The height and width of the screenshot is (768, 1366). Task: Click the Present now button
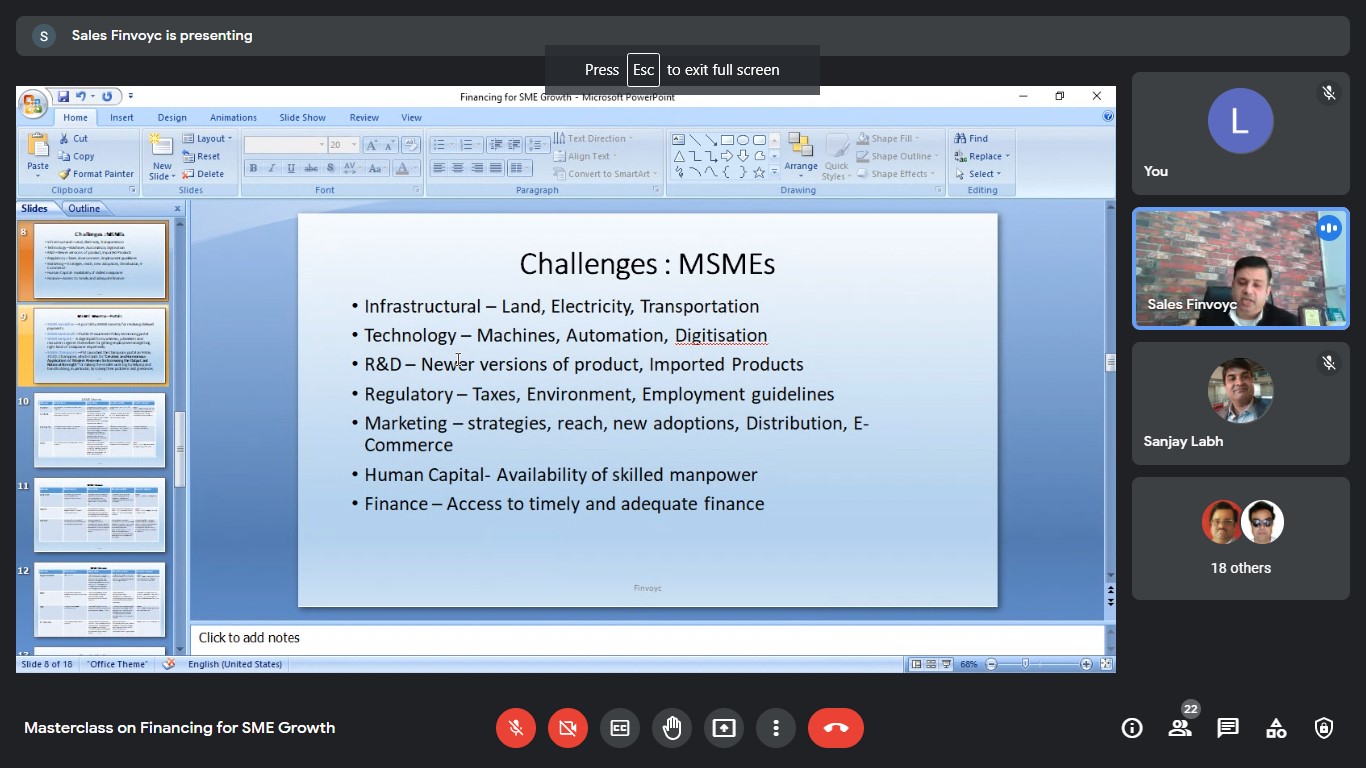click(x=724, y=728)
